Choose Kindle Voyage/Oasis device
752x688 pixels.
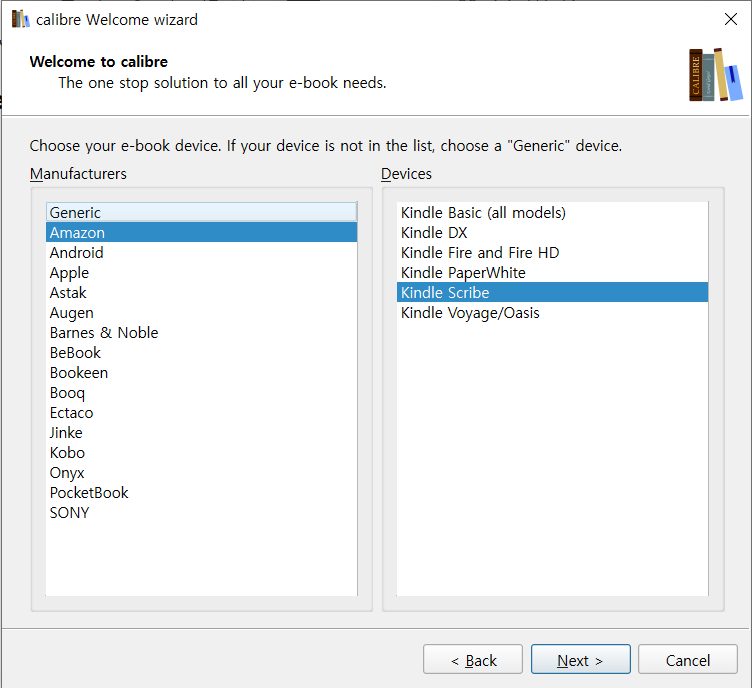click(x=552, y=313)
